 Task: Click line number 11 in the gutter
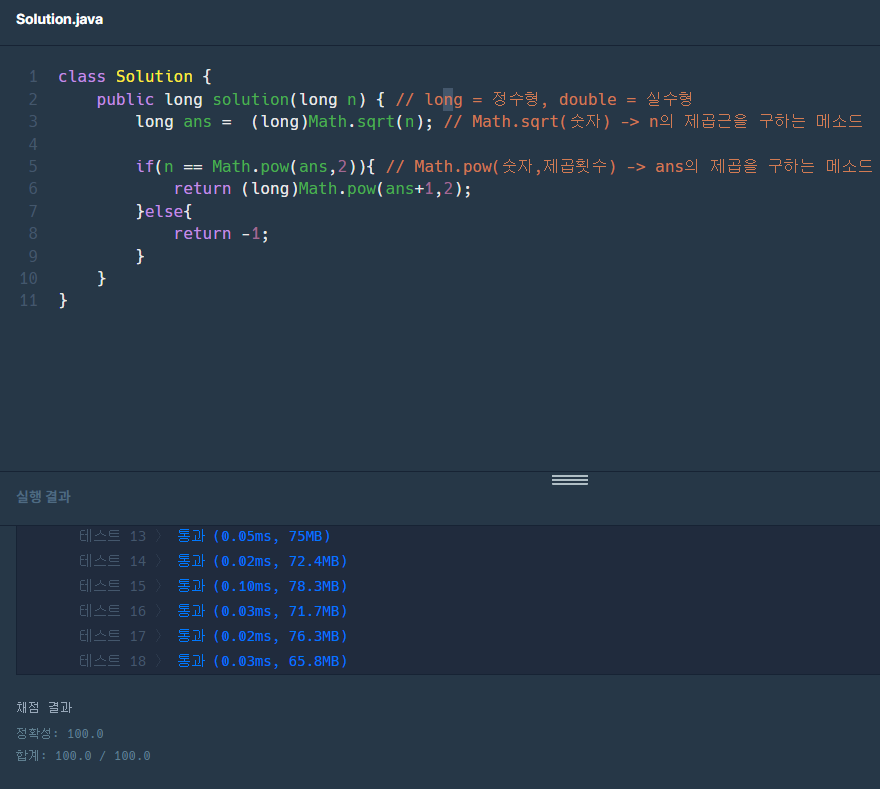(x=29, y=301)
